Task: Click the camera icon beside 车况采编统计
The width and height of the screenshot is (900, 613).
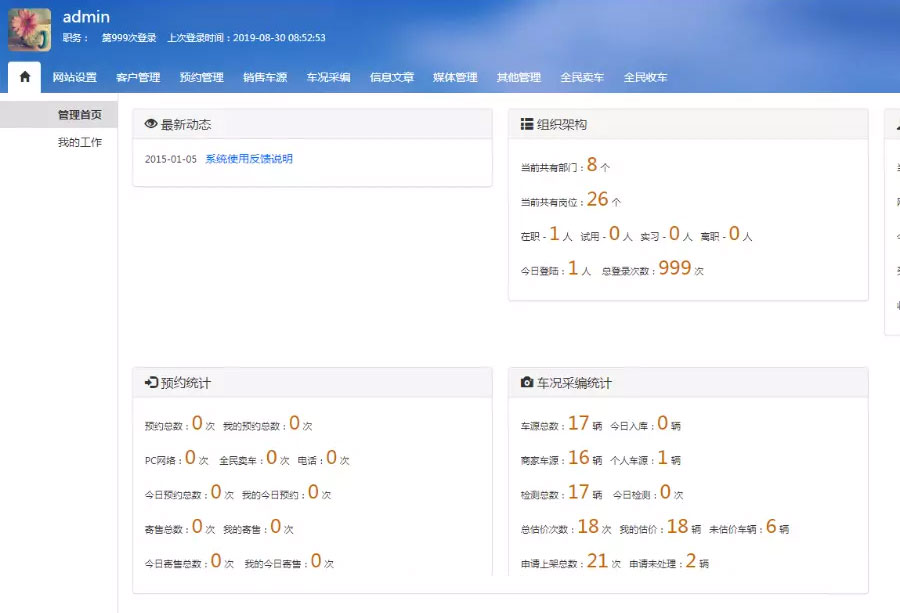Action: coord(527,383)
